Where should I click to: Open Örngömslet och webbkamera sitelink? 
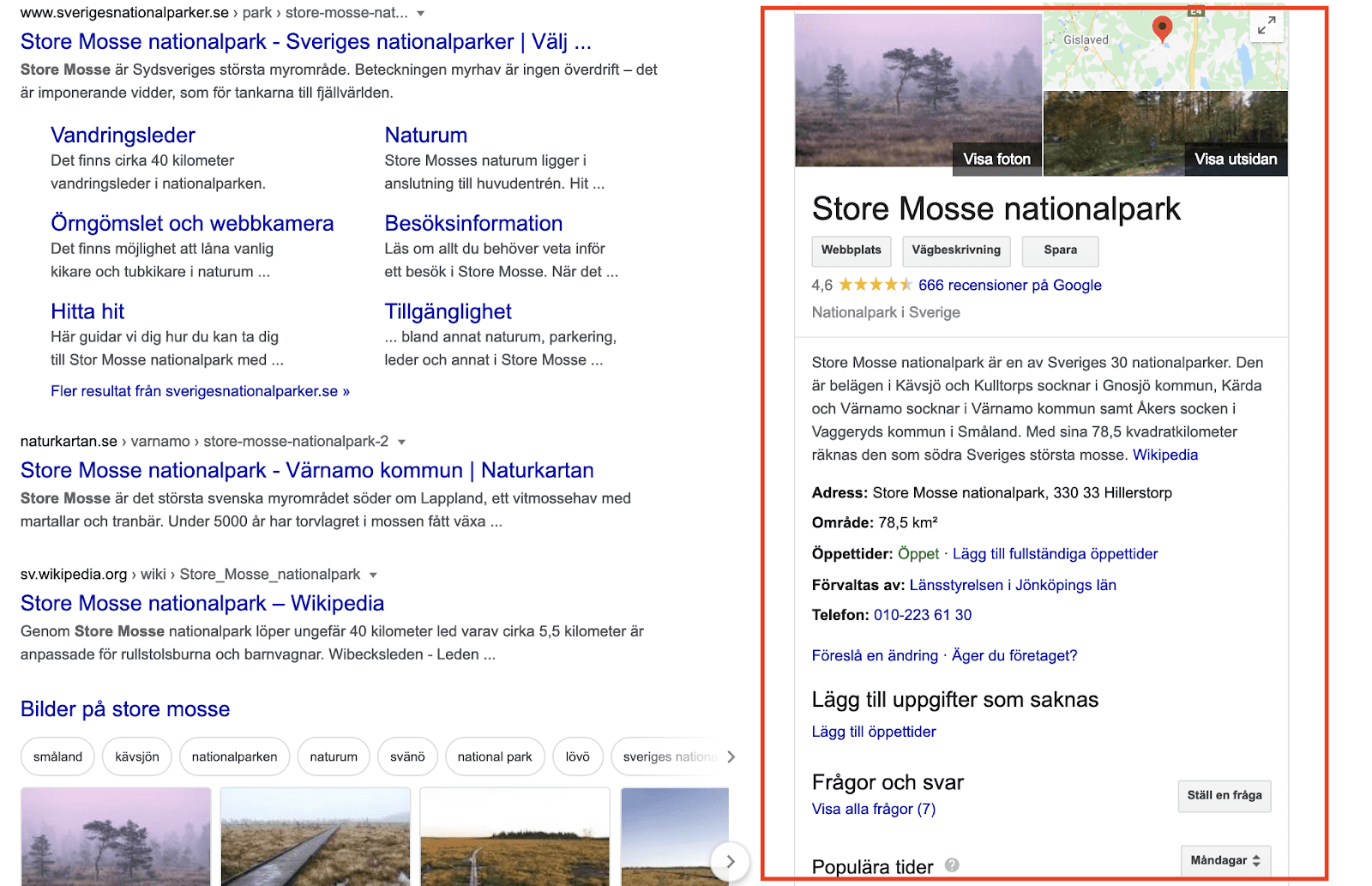[x=192, y=223]
